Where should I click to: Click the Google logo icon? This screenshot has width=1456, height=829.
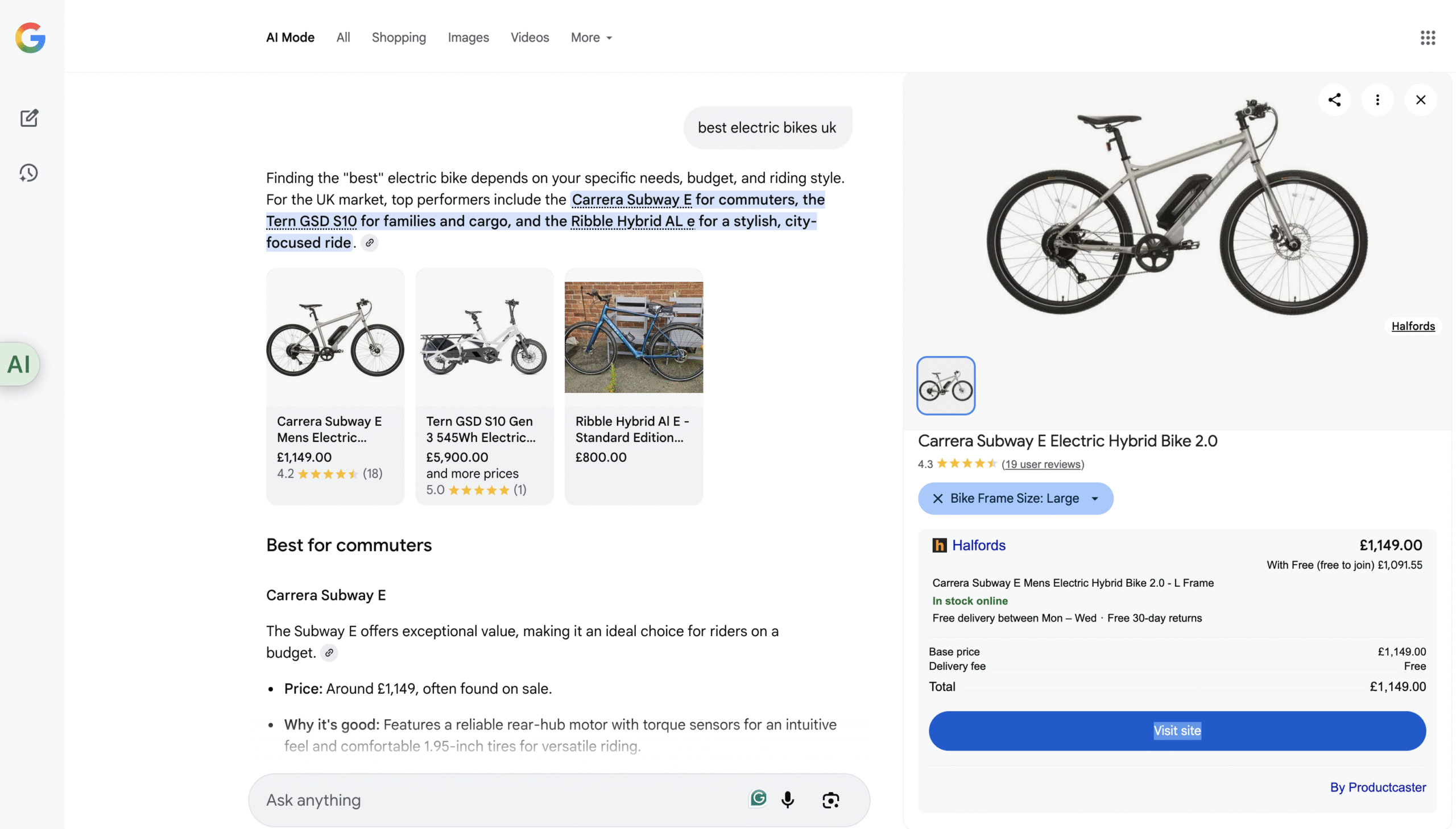(x=30, y=38)
